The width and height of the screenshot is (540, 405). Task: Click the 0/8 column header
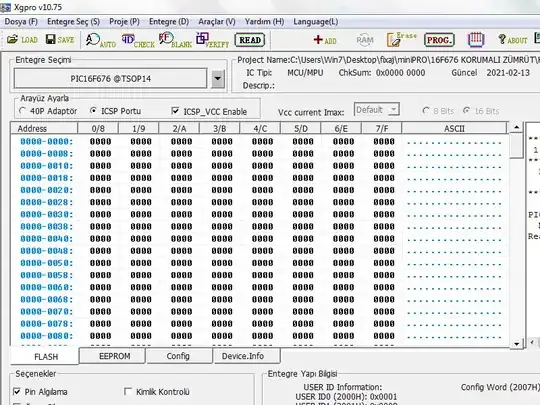click(x=98, y=128)
